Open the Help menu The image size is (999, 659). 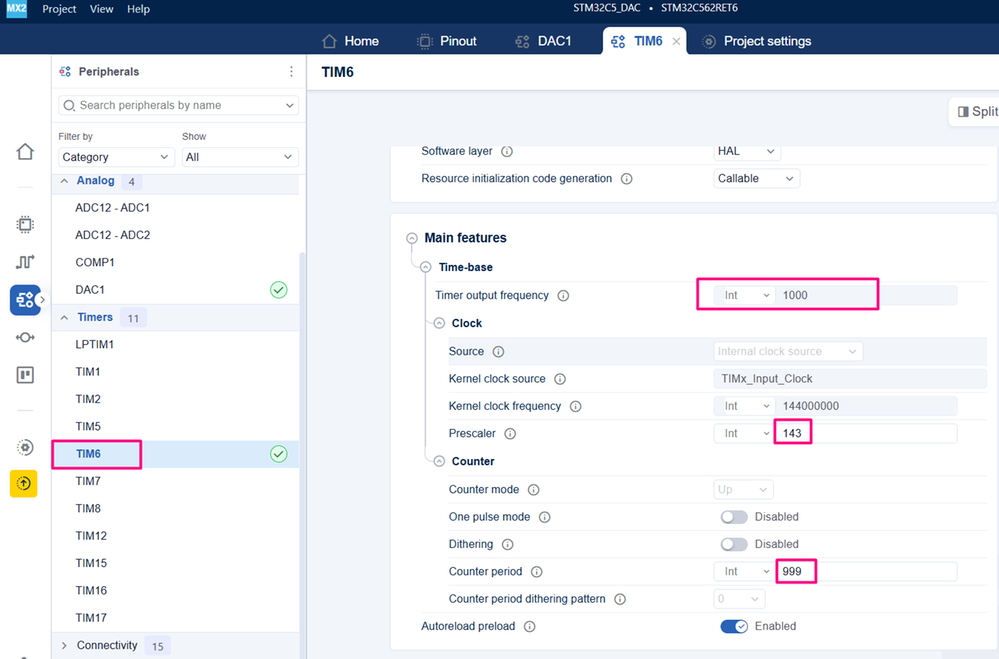138,9
